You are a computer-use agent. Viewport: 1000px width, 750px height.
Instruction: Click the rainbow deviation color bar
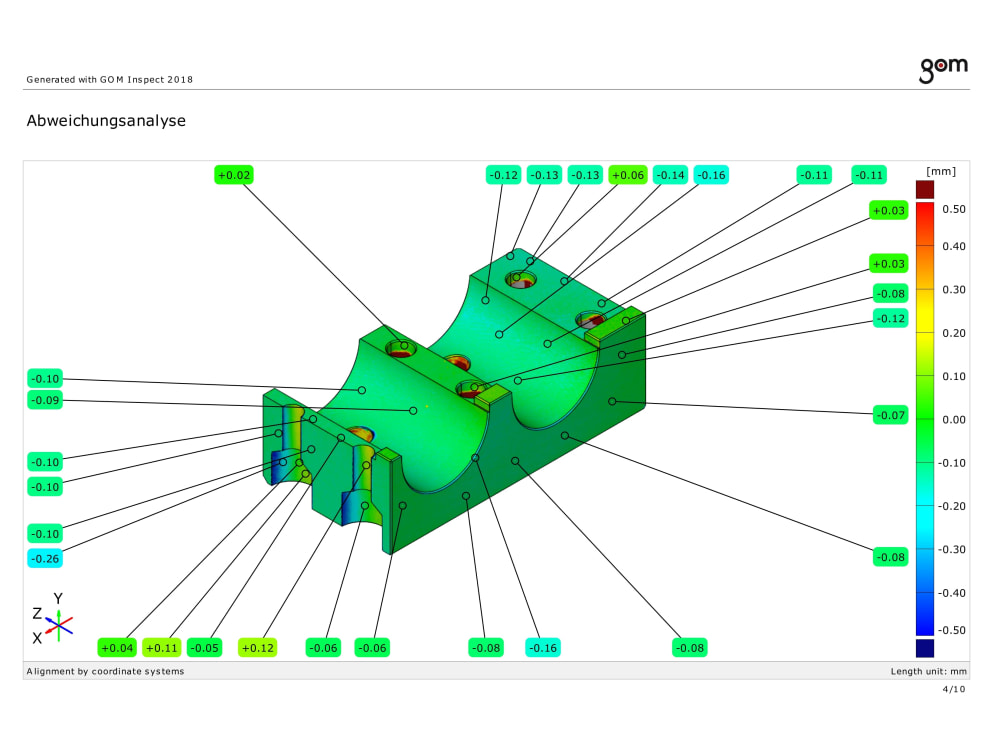click(925, 418)
